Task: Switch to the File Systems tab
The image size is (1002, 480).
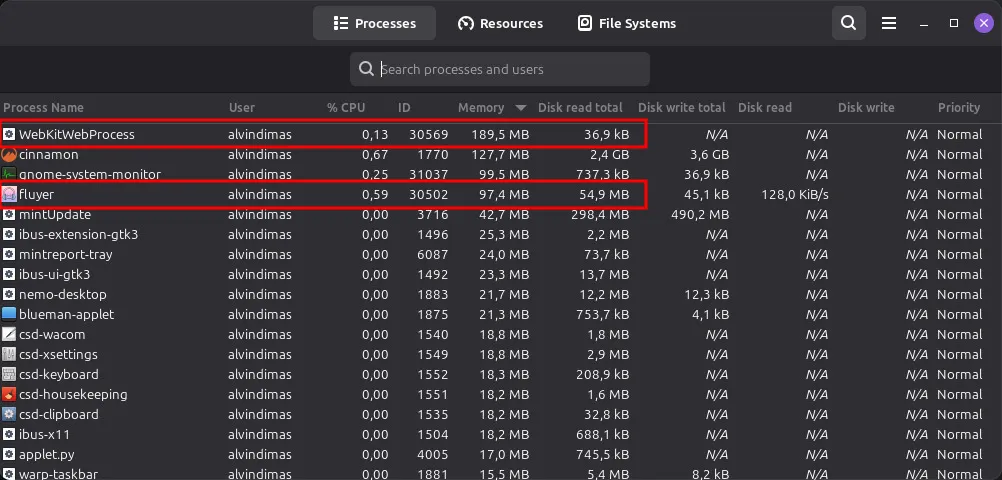Action: tap(627, 24)
